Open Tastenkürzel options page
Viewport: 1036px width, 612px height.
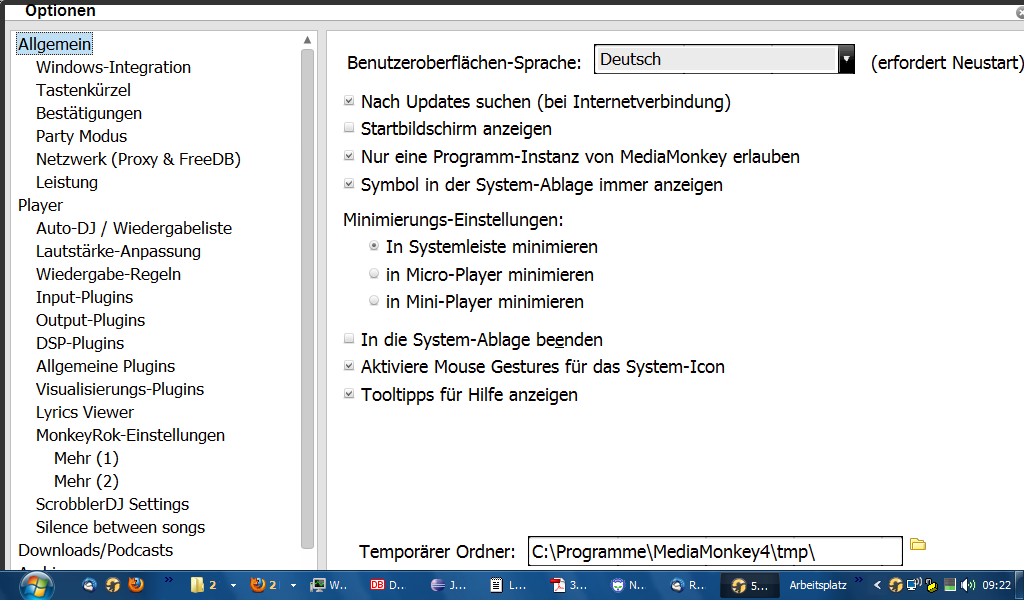[83, 91]
